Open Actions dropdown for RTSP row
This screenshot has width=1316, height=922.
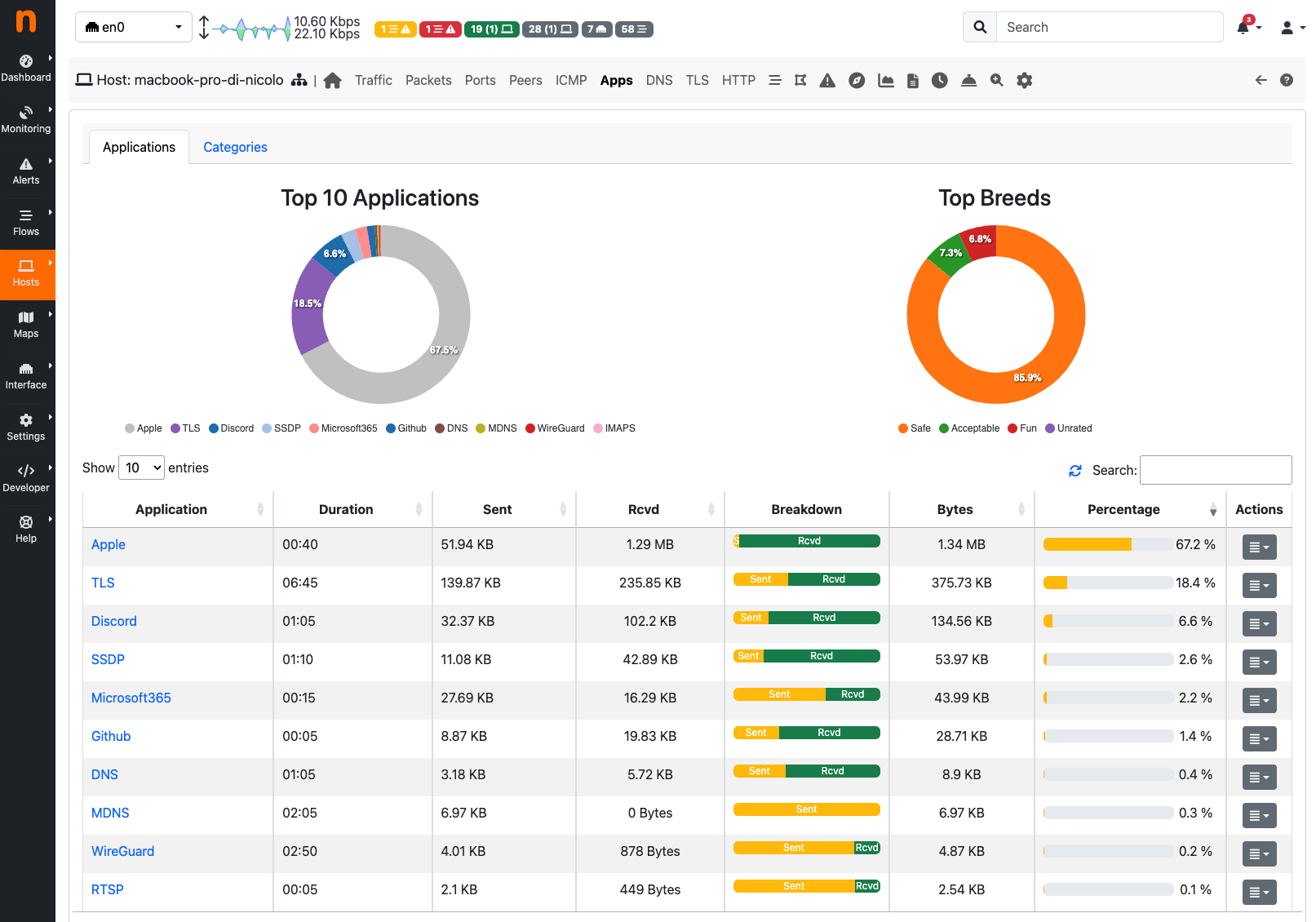tap(1259, 893)
